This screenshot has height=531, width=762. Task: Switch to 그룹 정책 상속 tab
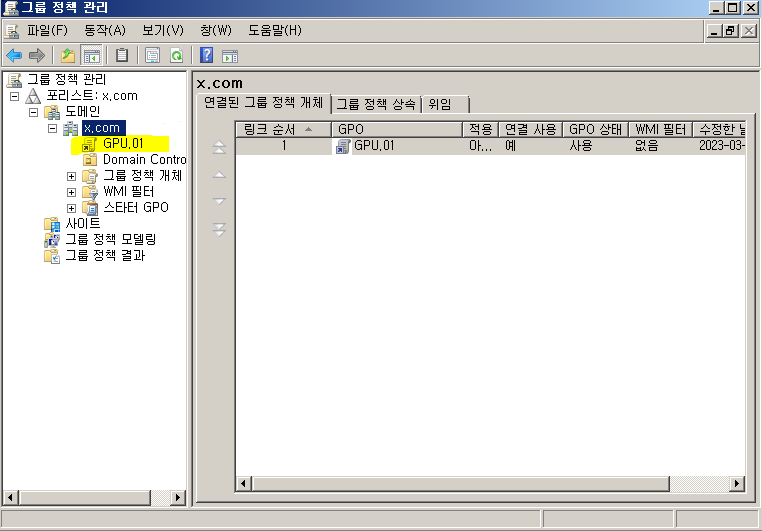click(377, 104)
